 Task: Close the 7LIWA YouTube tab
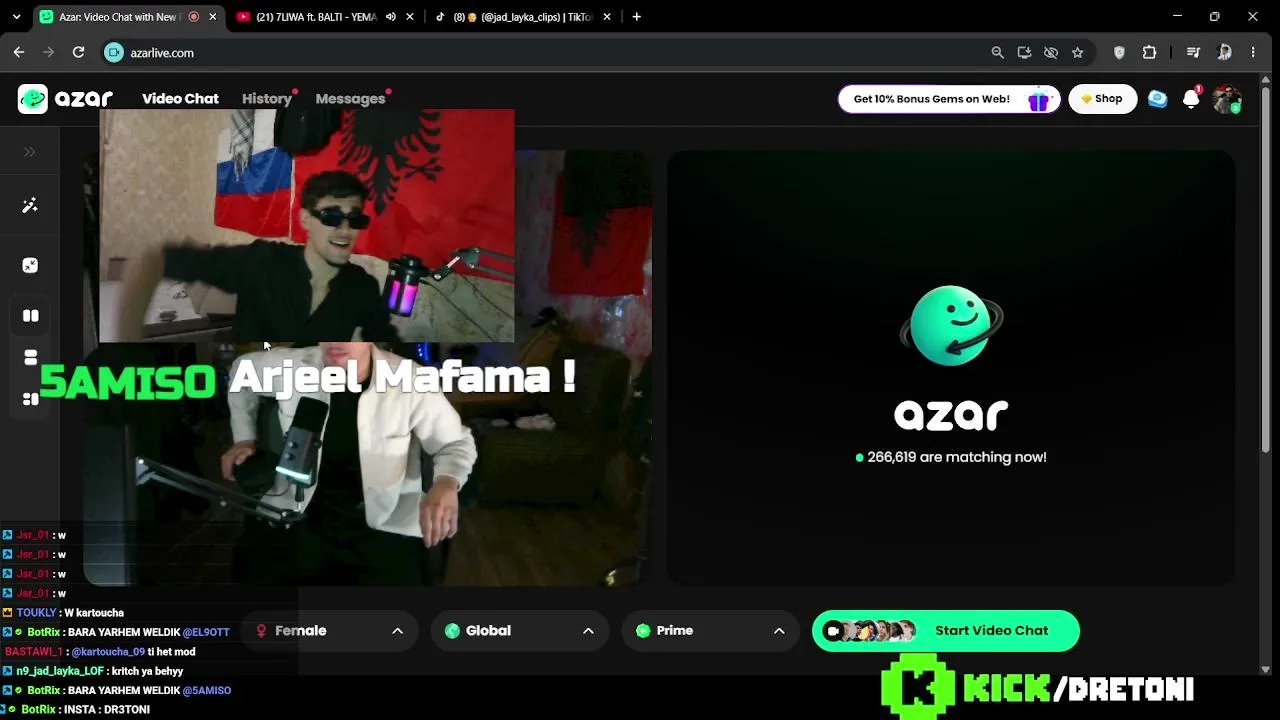[409, 17]
